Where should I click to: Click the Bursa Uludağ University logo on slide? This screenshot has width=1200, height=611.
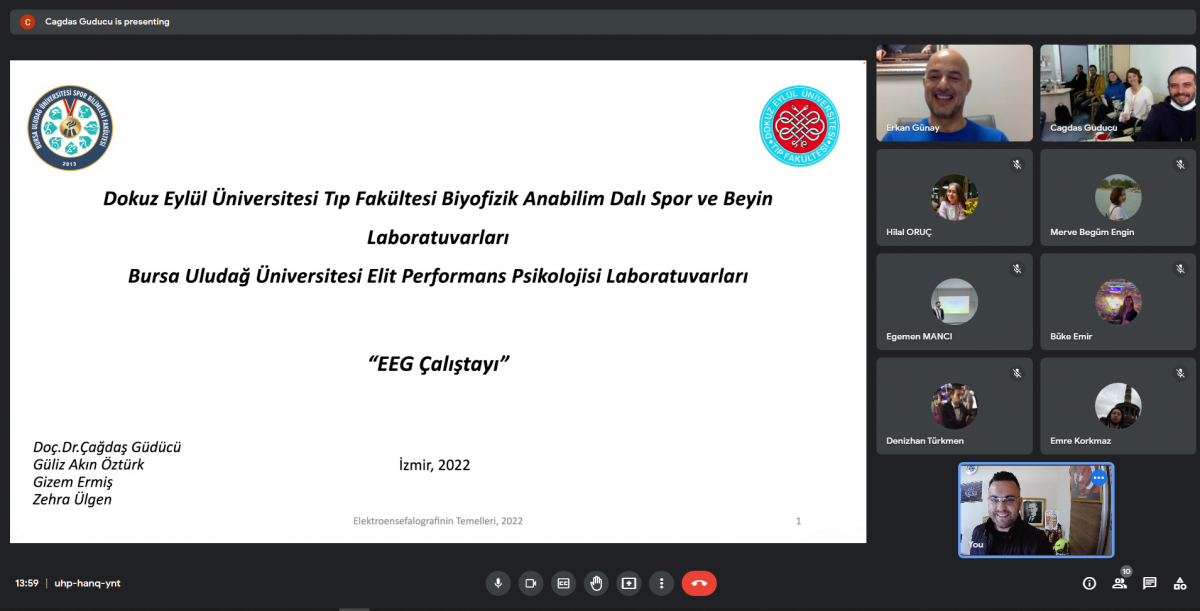pos(70,127)
